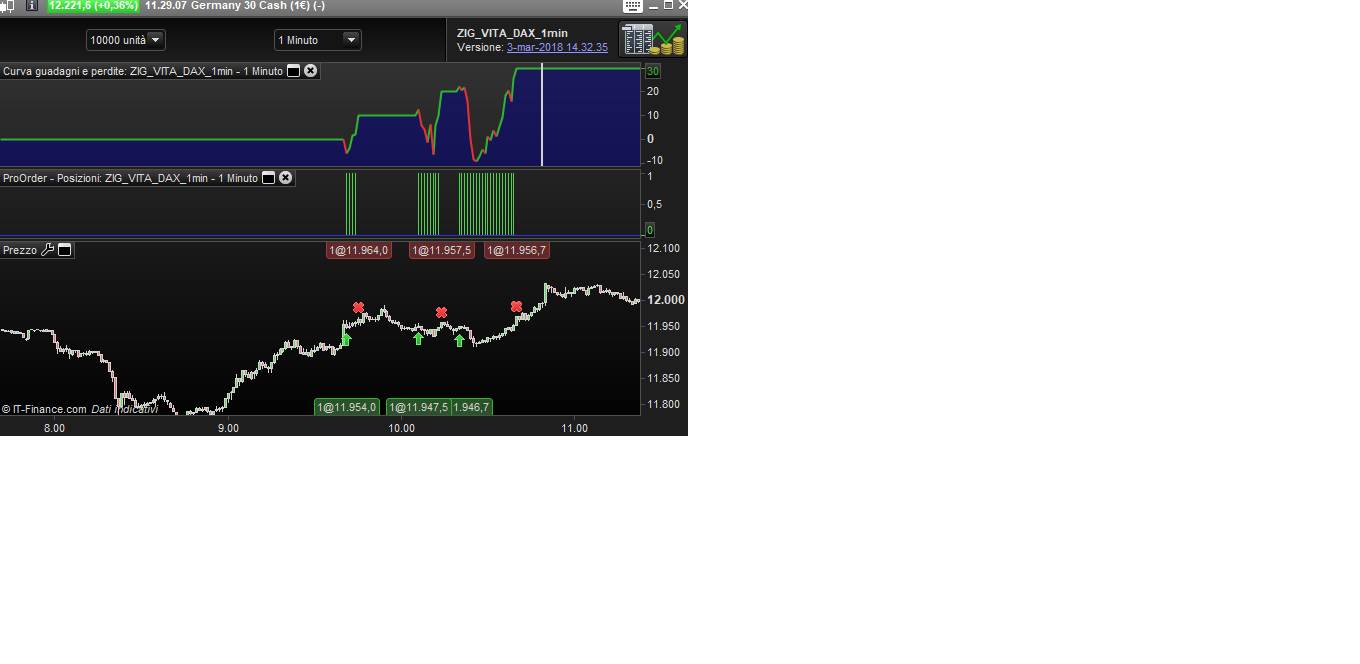
Task: Open version link 3-mar-2018 14.32.35
Action: (557, 47)
